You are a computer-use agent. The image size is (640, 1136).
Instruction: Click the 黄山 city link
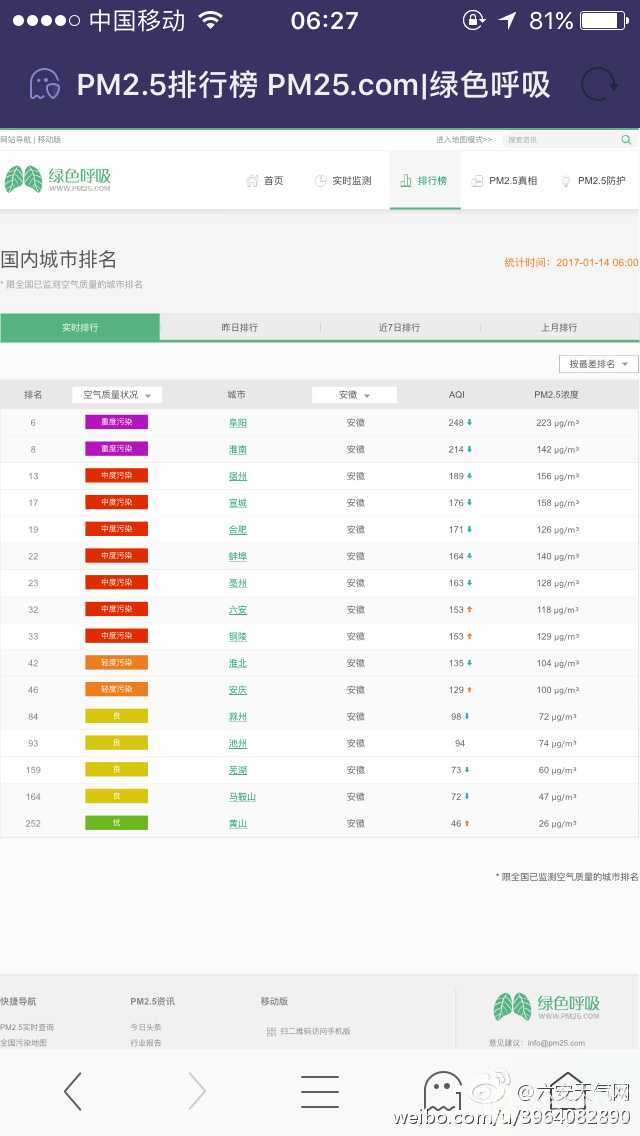(x=238, y=824)
